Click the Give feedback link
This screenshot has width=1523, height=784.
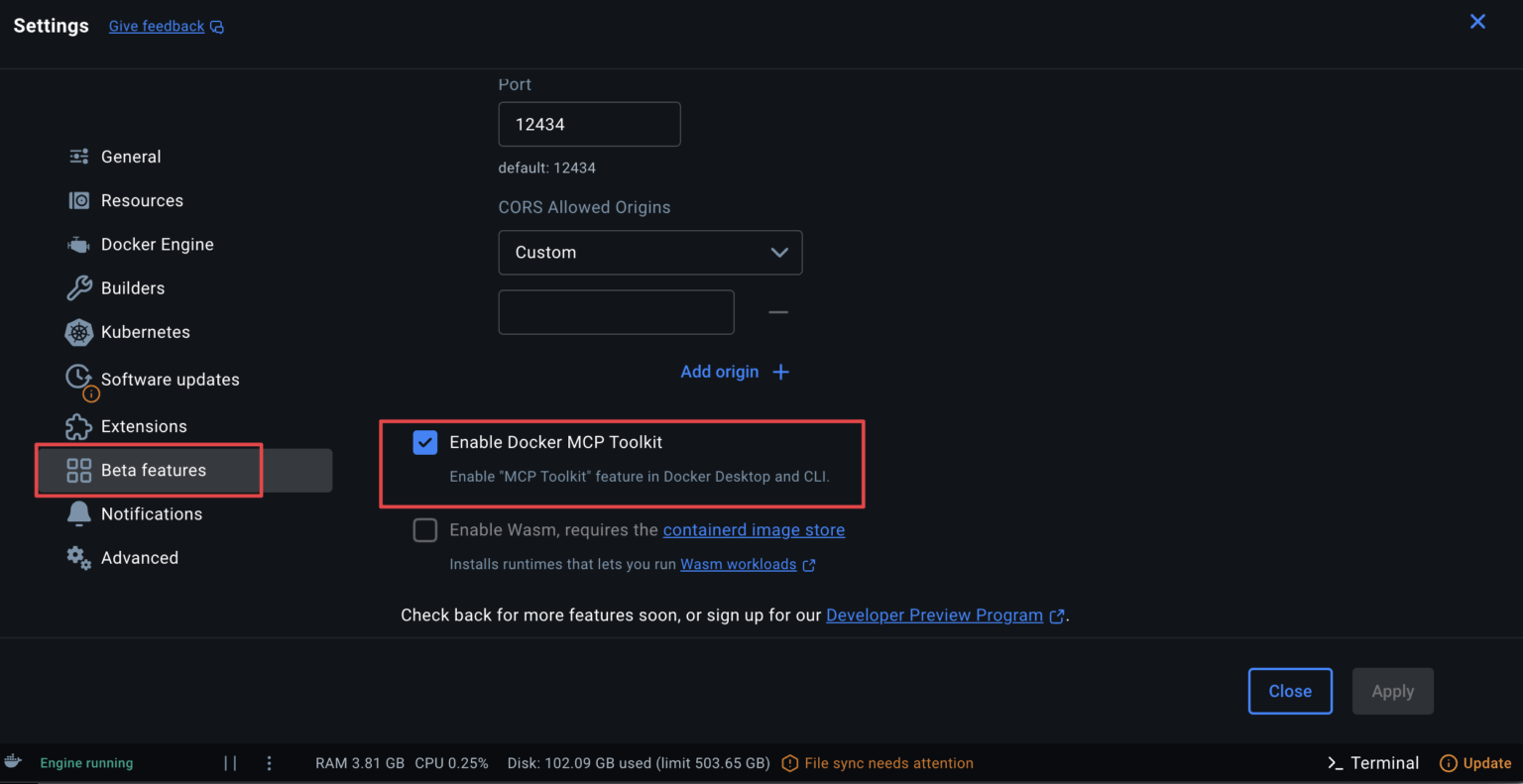156,26
